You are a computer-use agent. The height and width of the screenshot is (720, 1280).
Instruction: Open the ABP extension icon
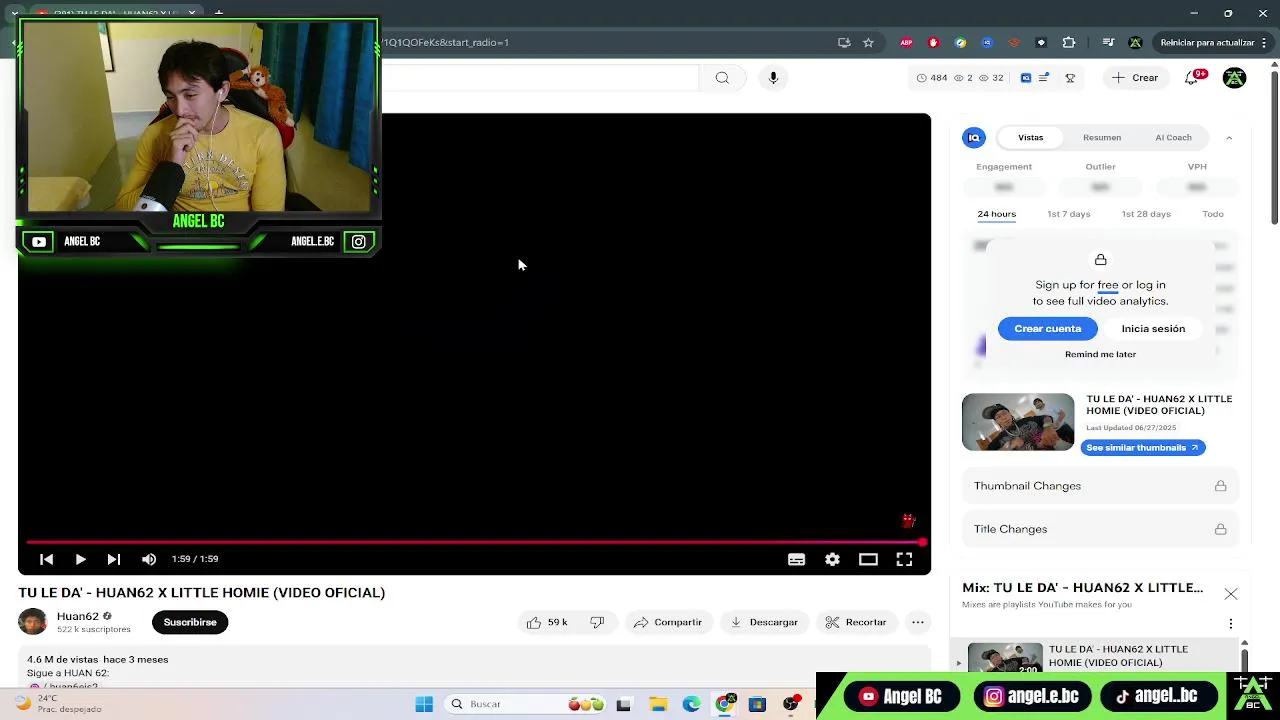click(x=906, y=42)
